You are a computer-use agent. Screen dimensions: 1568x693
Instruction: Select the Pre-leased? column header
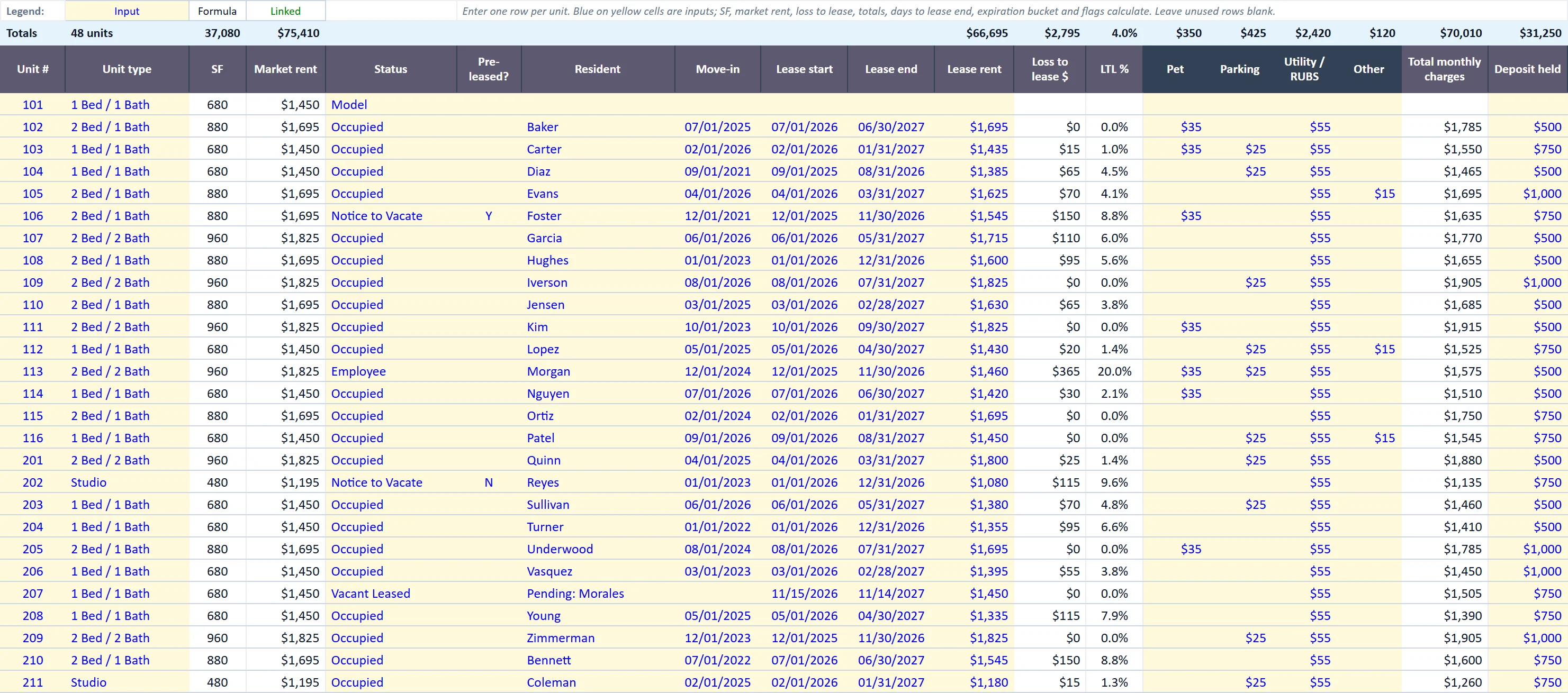click(x=488, y=69)
